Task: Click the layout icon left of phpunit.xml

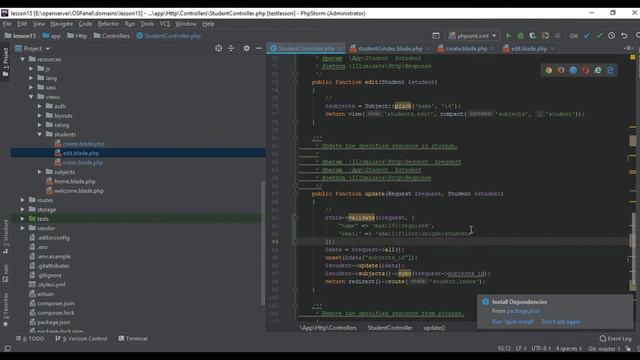Action: pos(436,36)
